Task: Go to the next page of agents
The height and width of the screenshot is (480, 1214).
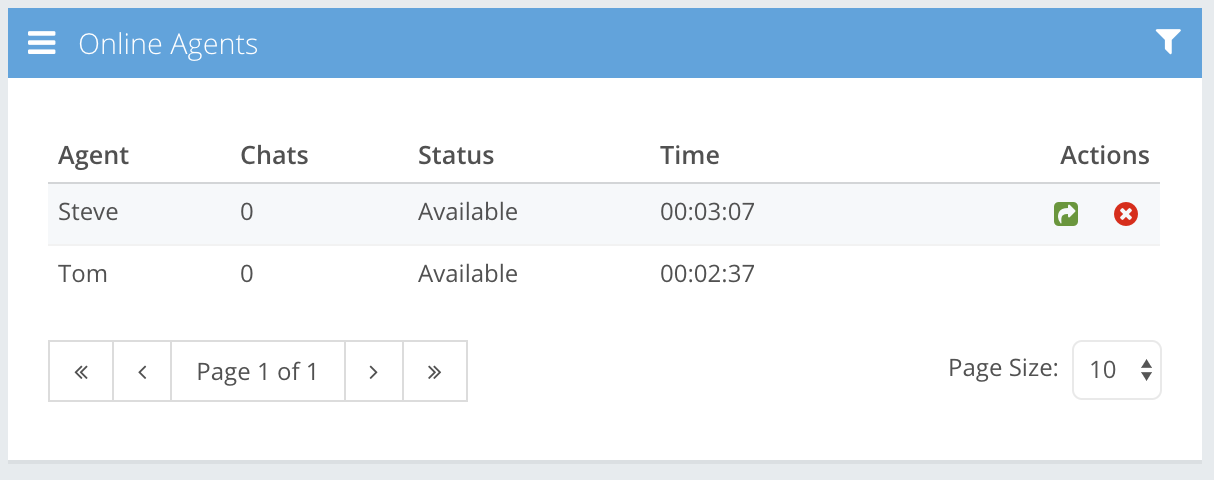Action: pyautogui.click(x=374, y=372)
